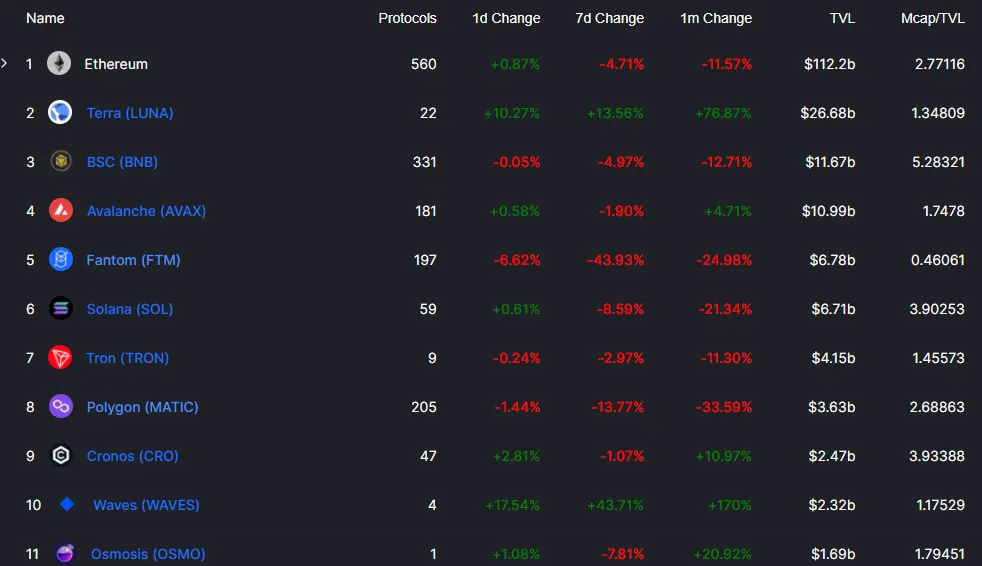982x566 pixels.
Task: Select Polygon 1m change -33.59%
Action: 723,407
